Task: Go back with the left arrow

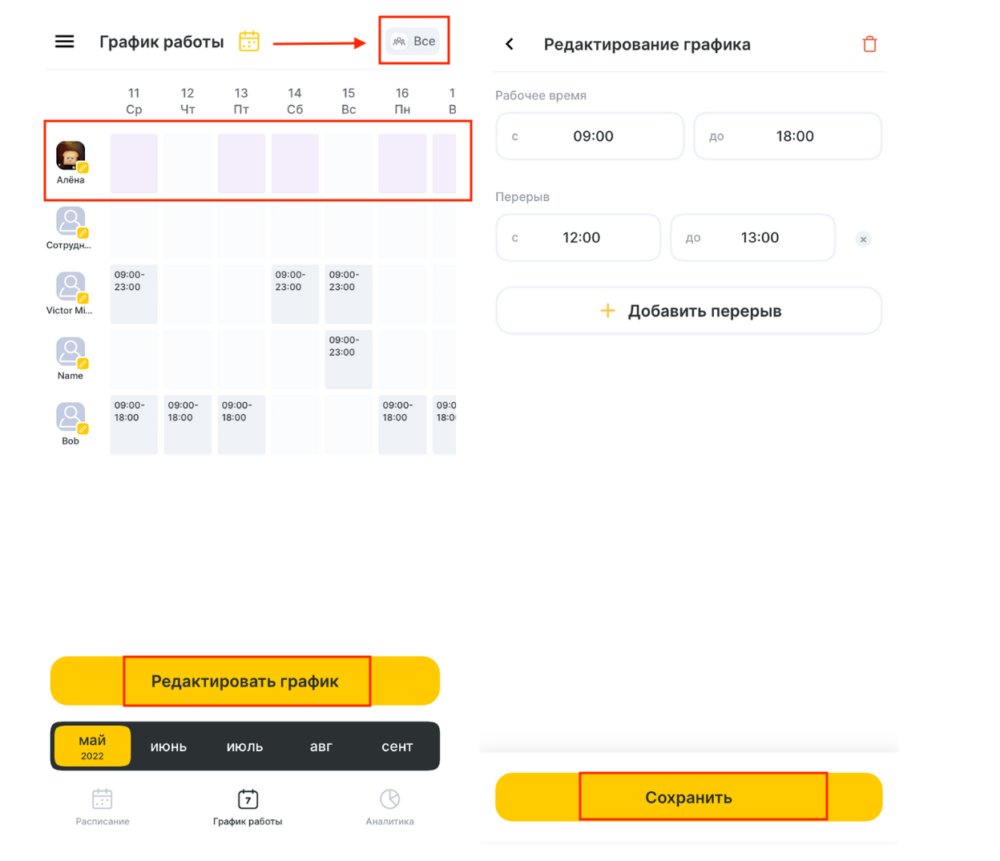Action: (509, 44)
